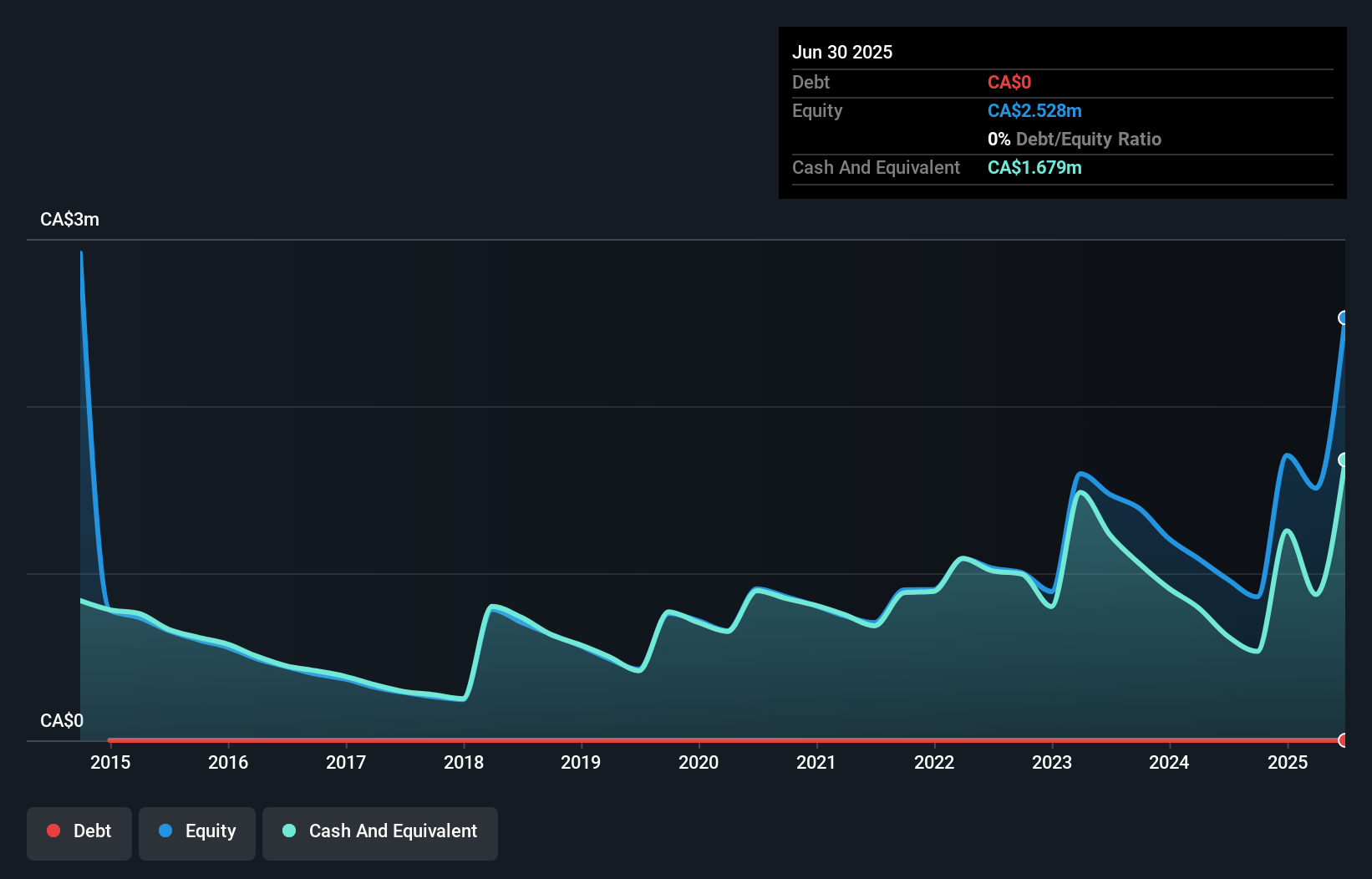Click the CA$3m y-axis label
Viewport: 1372px width, 879px height.
pos(69,220)
